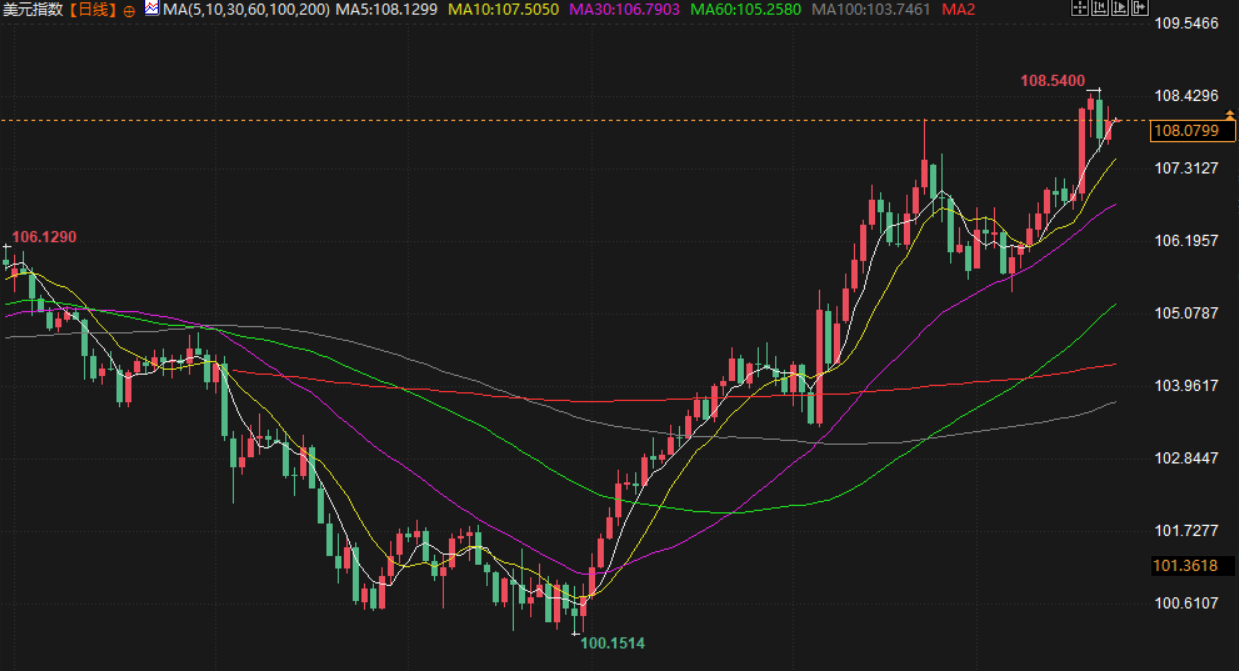1239x671 pixels.
Task: Click the orange circled-plus icon beside 日线
Action: tap(129, 11)
